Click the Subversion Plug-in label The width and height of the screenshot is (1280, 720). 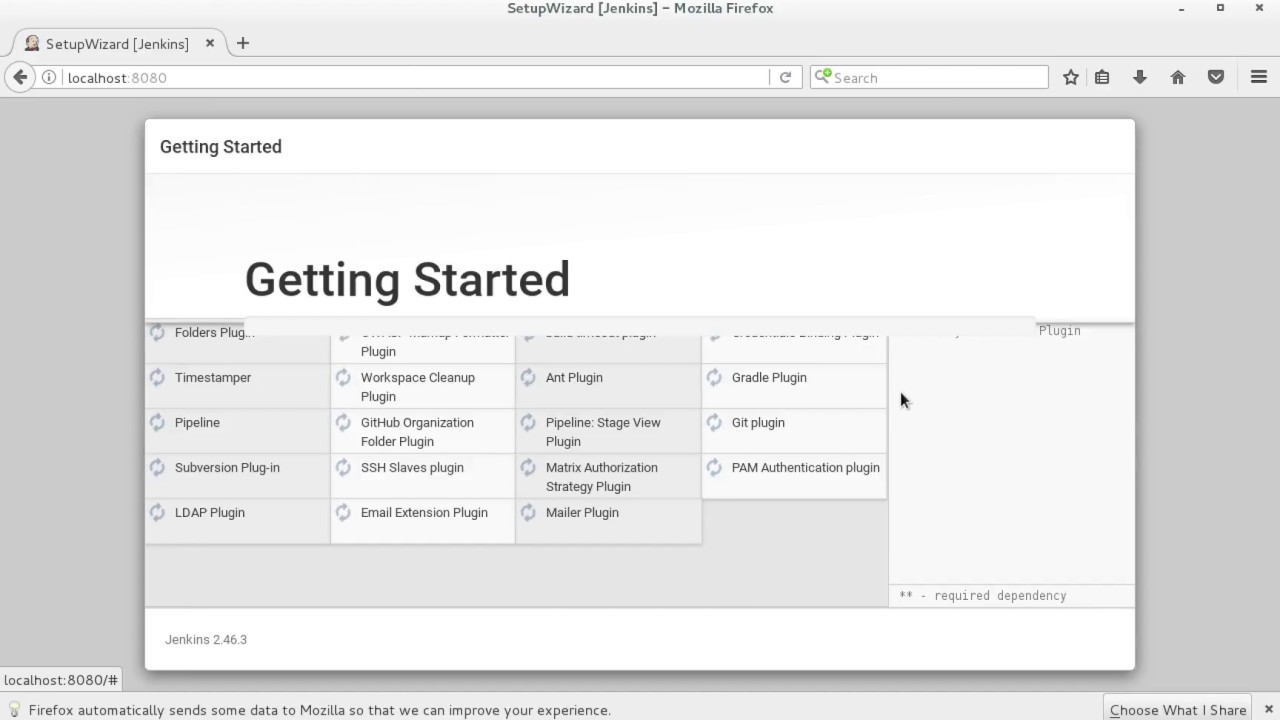(x=227, y=468)
